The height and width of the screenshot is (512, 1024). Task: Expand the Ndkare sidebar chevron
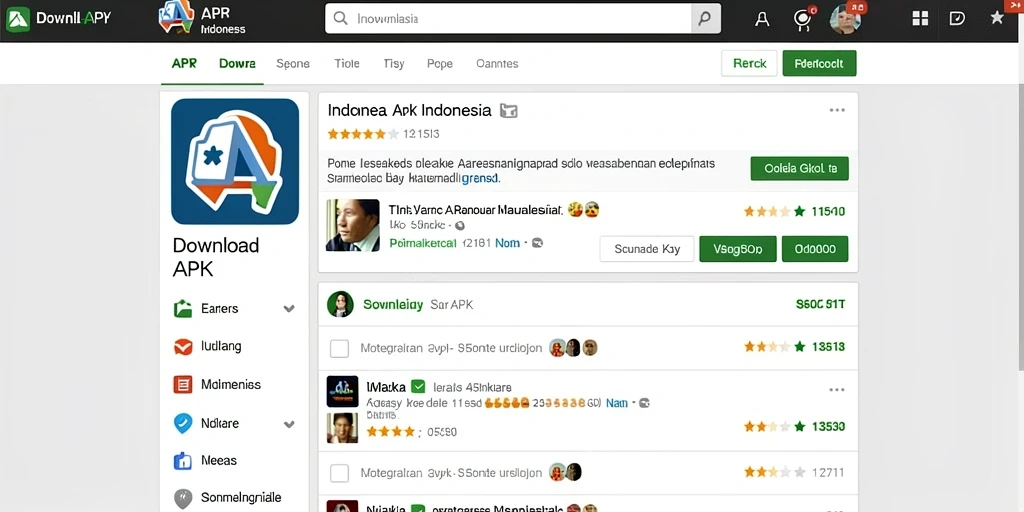(289, 424)
